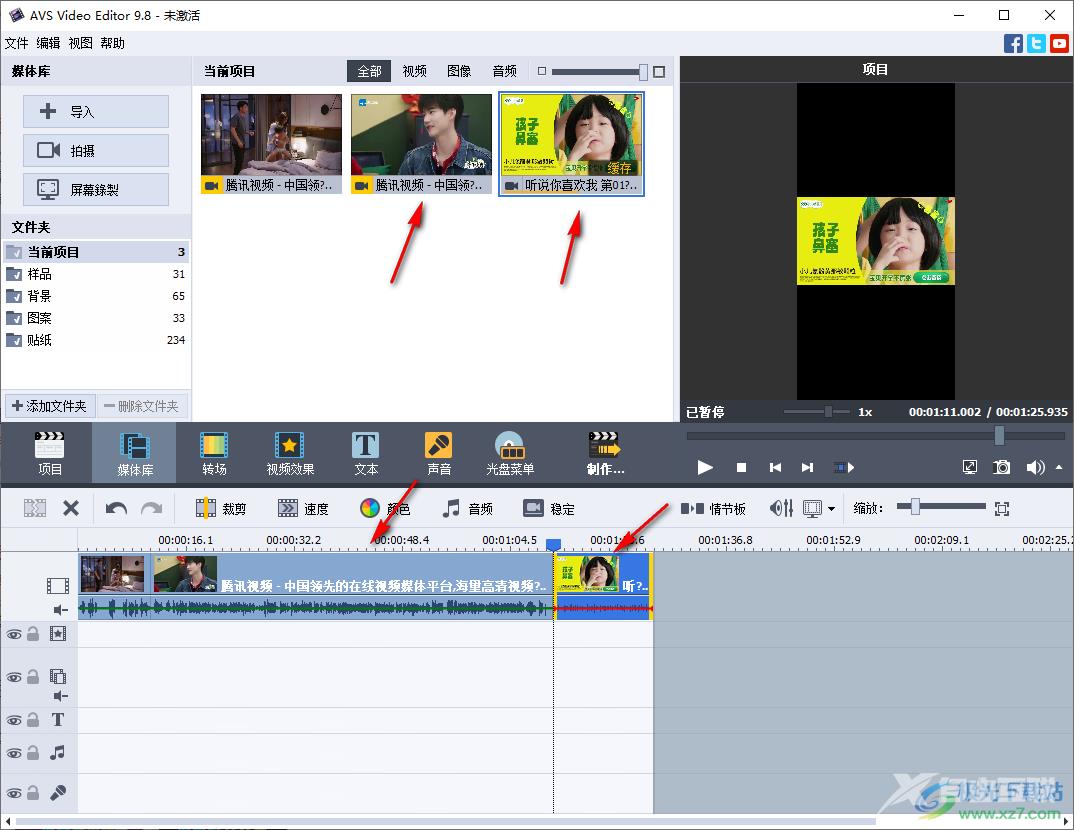1074x830 pixels.
Task: Open the Twitter link icon
Action: coord(1036,43)
